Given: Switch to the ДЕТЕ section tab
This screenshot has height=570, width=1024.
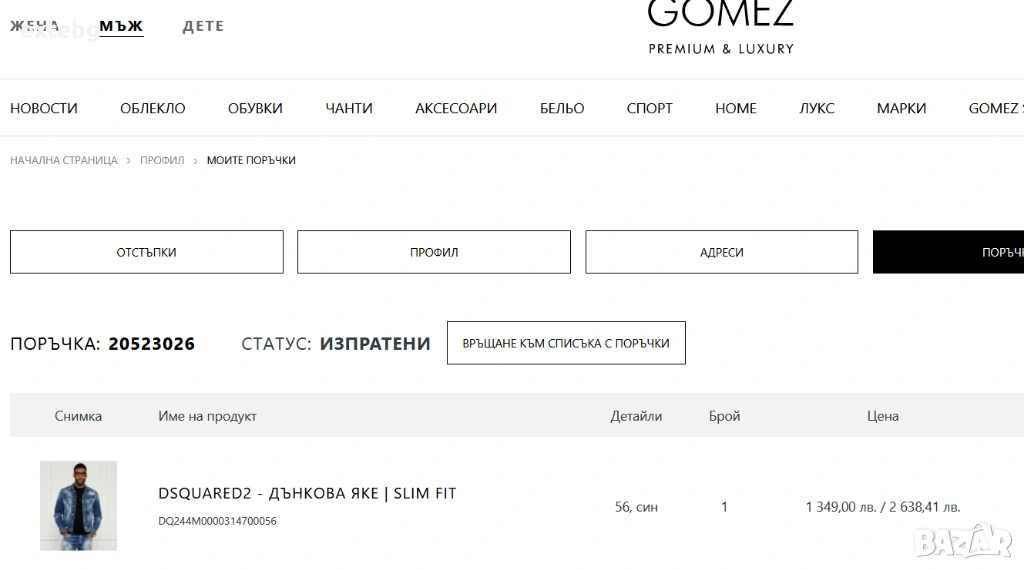Looking at the screenshot, I should coord(203,26).
